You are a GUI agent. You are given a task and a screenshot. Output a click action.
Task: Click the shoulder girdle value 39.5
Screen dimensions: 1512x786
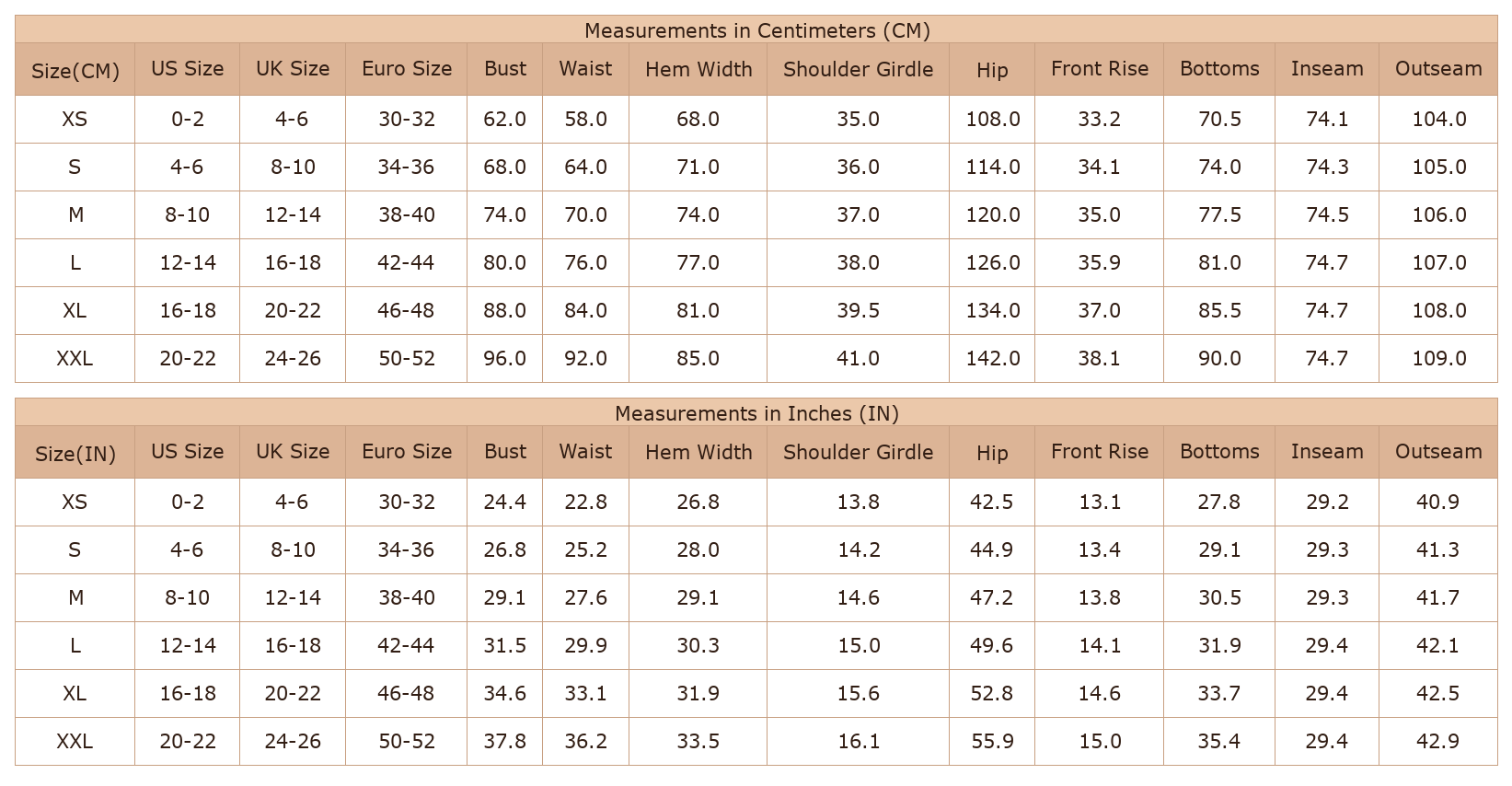(x=858, y=310)
